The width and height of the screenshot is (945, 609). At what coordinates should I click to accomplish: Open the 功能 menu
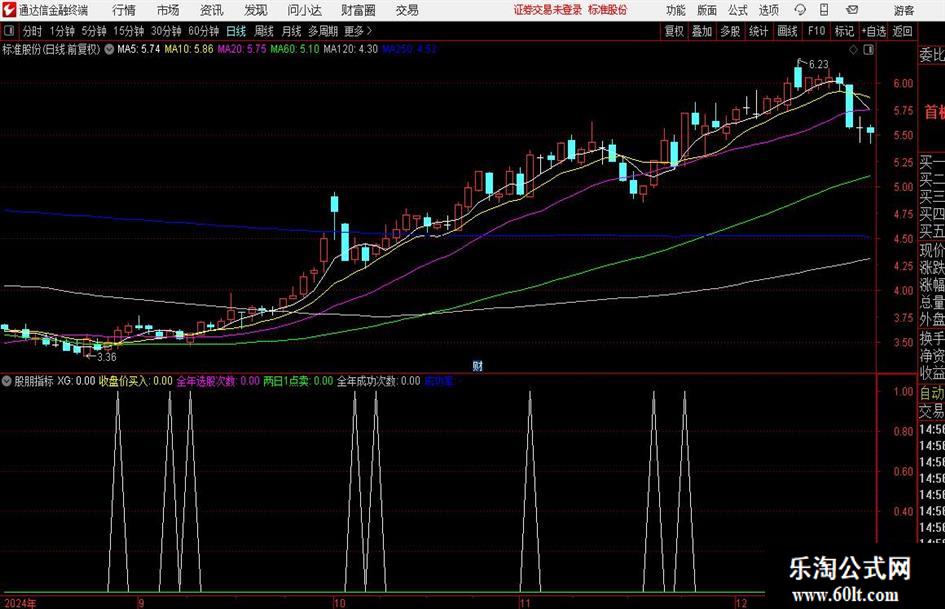click(676, 10)
